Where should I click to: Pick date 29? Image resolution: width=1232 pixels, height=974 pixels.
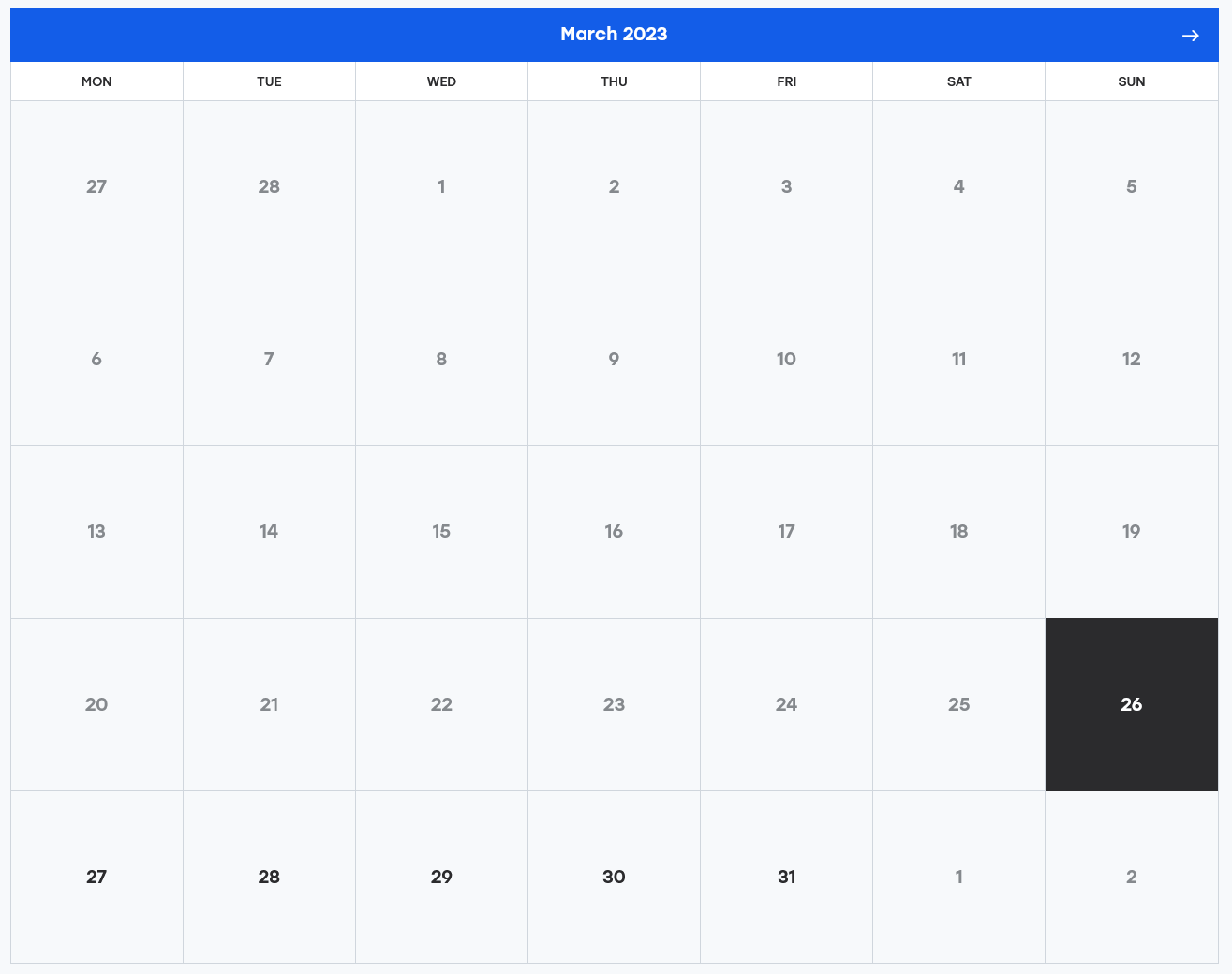(441, 877)
